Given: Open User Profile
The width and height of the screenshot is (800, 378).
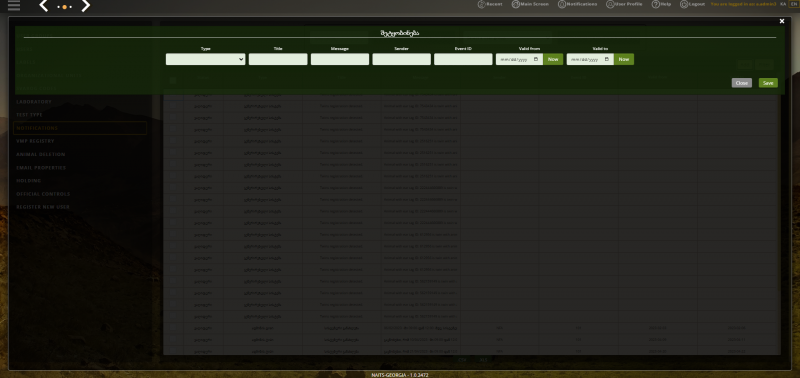Looking at the screenshot, I should pos(624,4).
